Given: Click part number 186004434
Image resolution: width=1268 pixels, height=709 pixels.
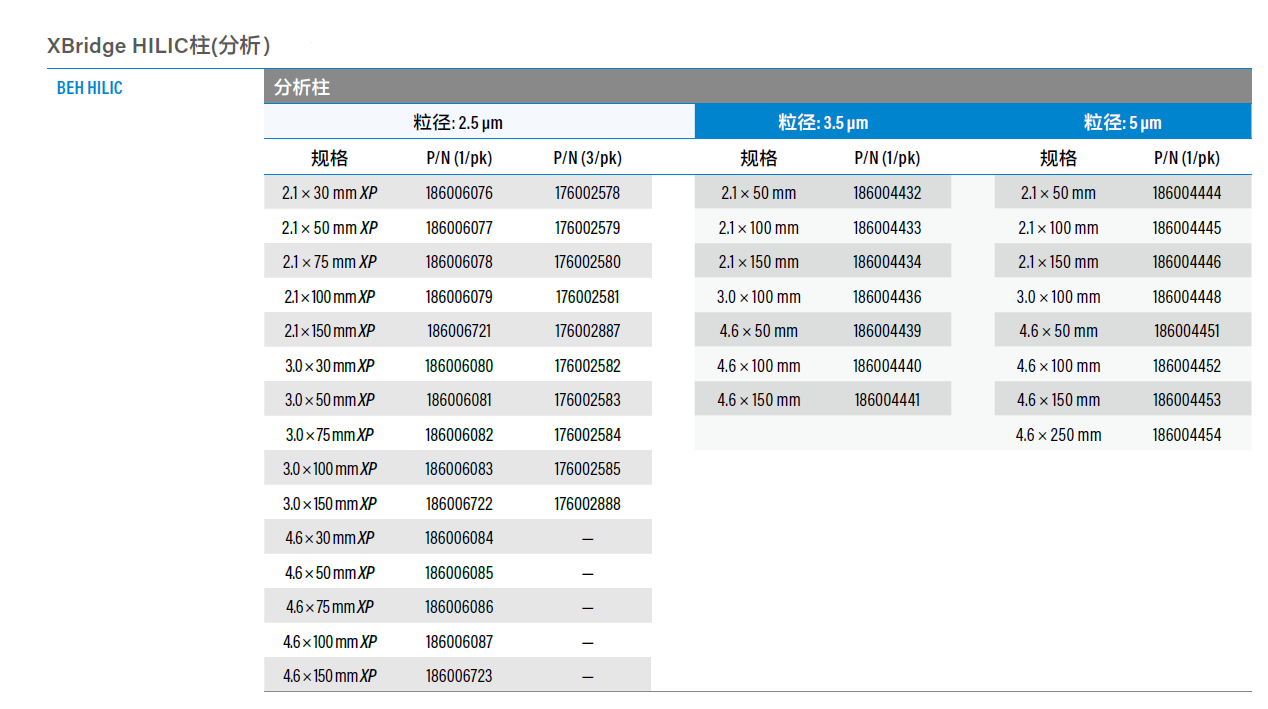Looking at the screenshot, I should 887,262.
